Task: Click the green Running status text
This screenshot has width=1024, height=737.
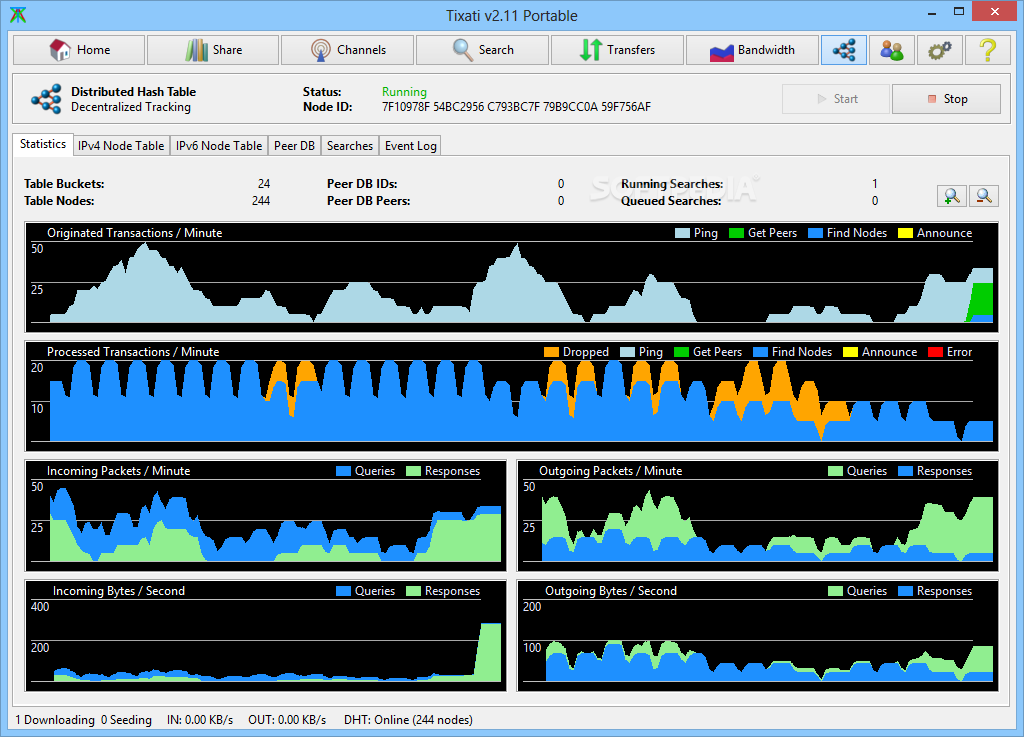Action: coord(404,92)
